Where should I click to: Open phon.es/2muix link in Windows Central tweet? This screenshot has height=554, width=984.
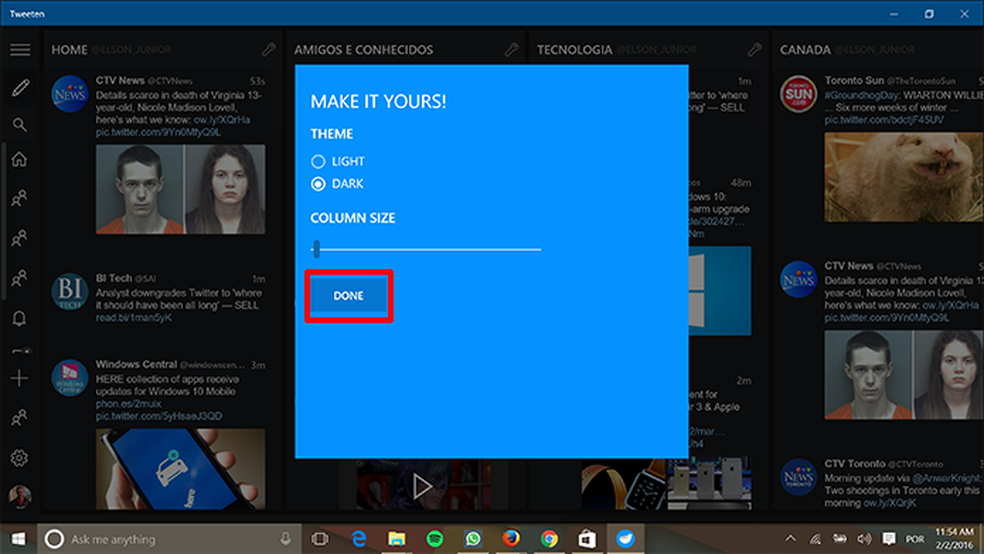tap(129, 403)
